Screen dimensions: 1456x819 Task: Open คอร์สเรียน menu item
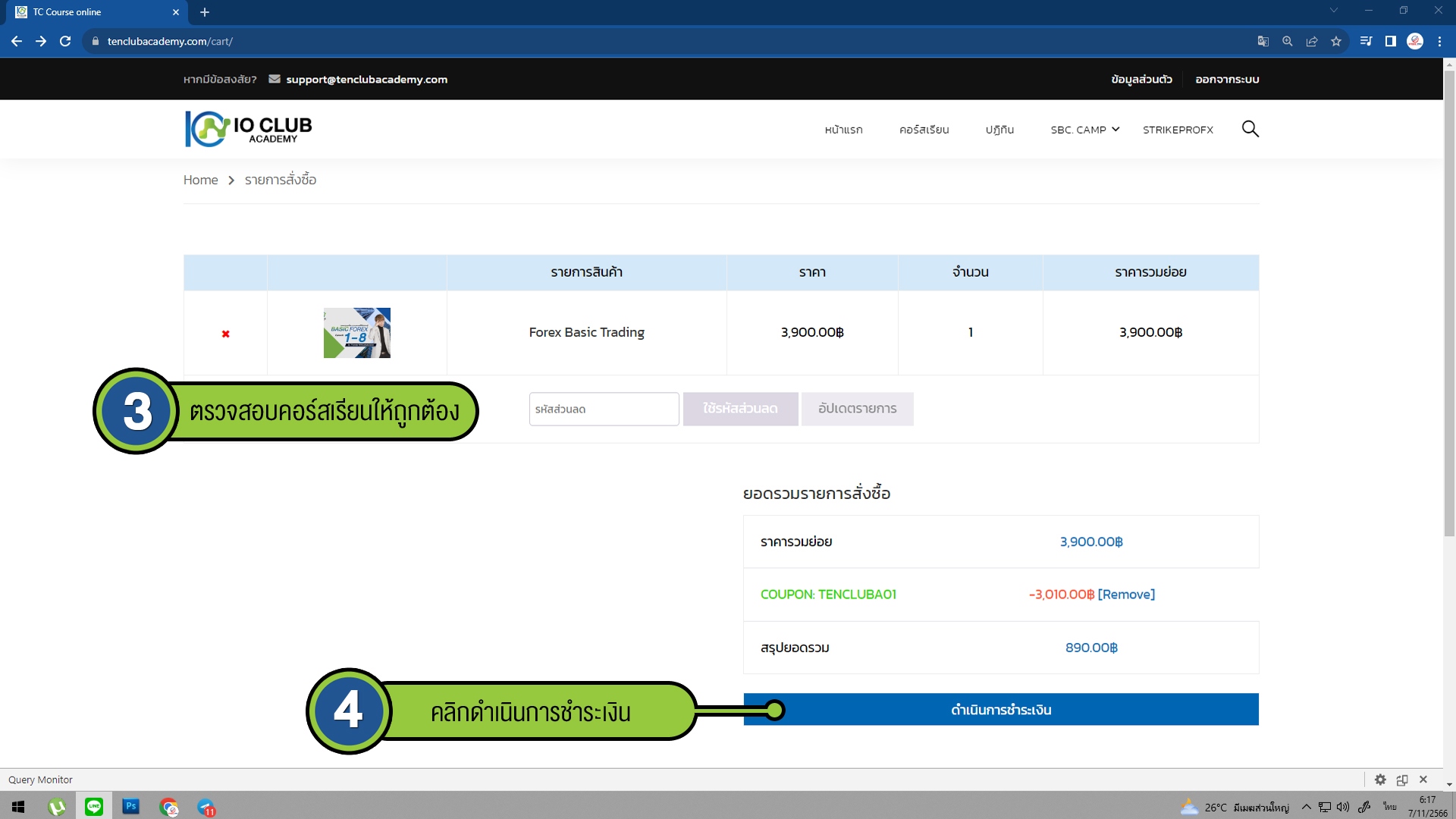click(x=924, y=130)
